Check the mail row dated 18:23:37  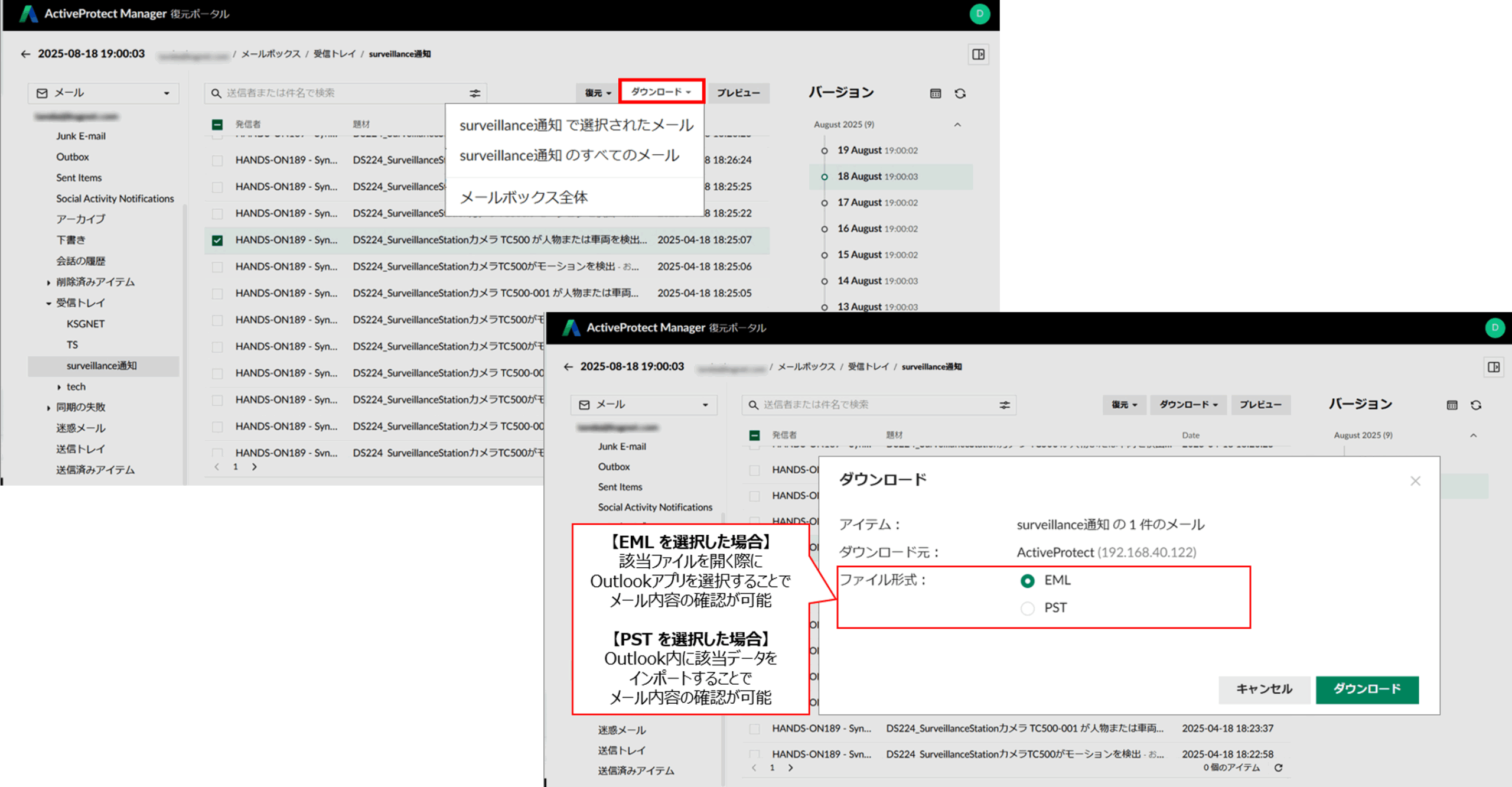[754, 729]
